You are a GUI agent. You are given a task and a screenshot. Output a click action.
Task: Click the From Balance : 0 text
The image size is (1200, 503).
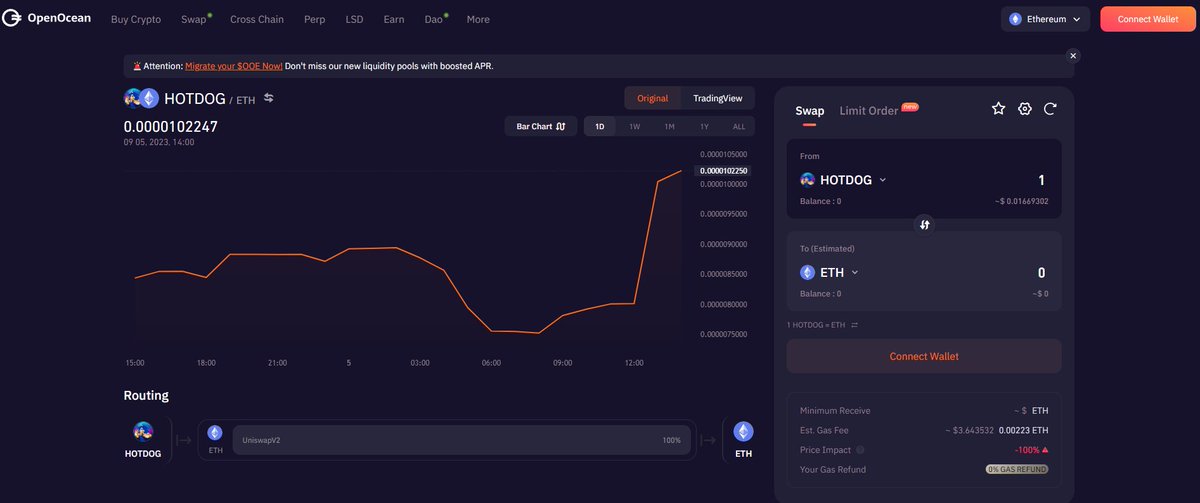pyautogui.click(x=820, y=201)
